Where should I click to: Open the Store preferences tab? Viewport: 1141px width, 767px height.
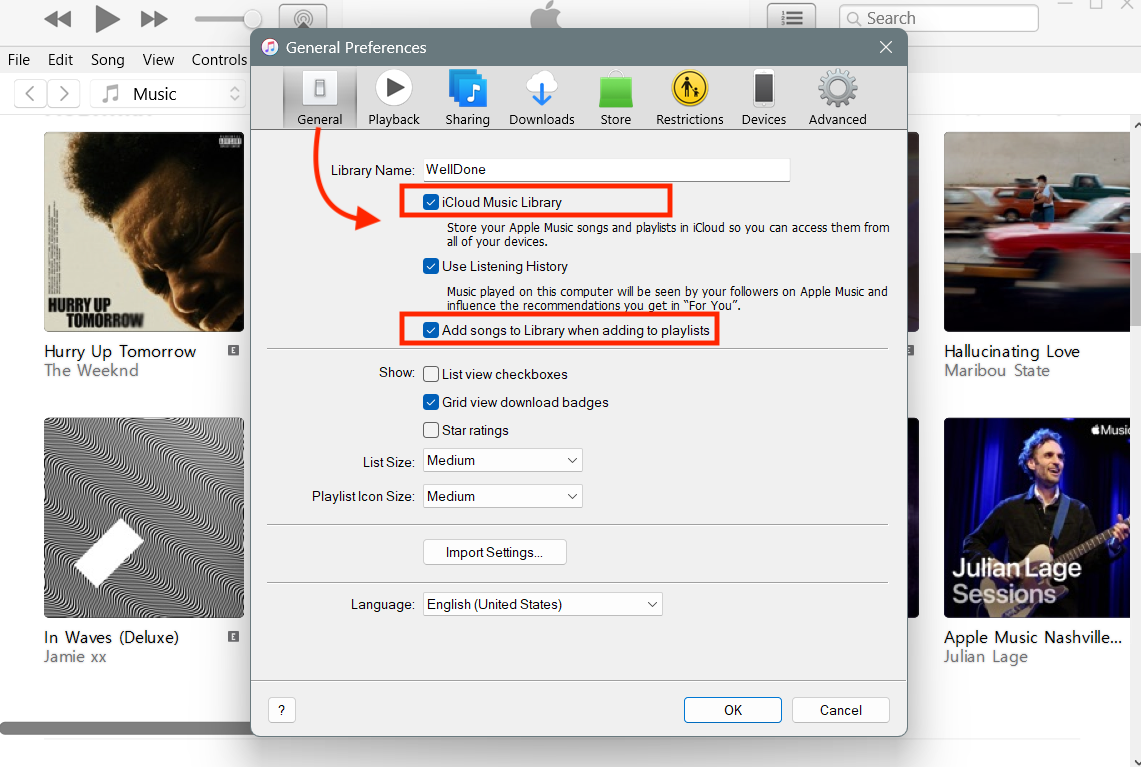point(616,98)
